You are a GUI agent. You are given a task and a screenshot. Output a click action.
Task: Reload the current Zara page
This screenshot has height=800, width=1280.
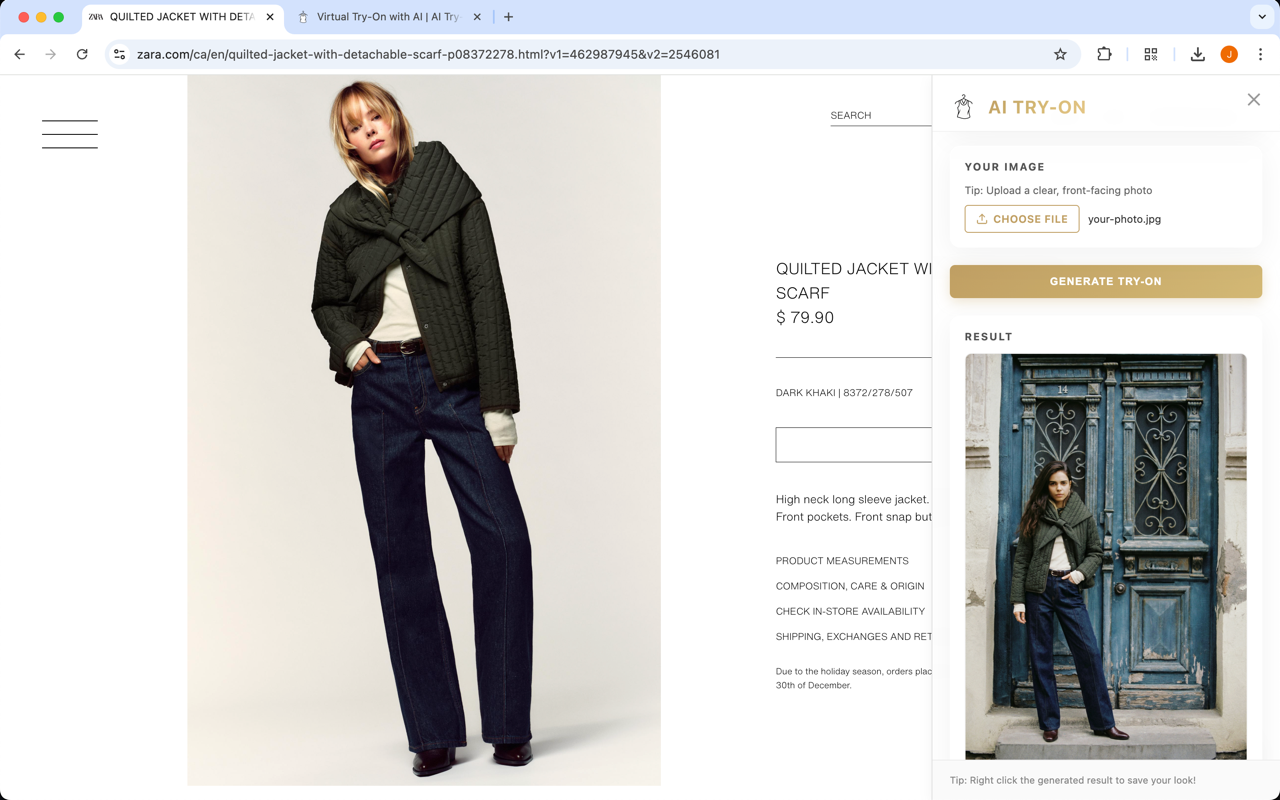(x=82, y=54)
